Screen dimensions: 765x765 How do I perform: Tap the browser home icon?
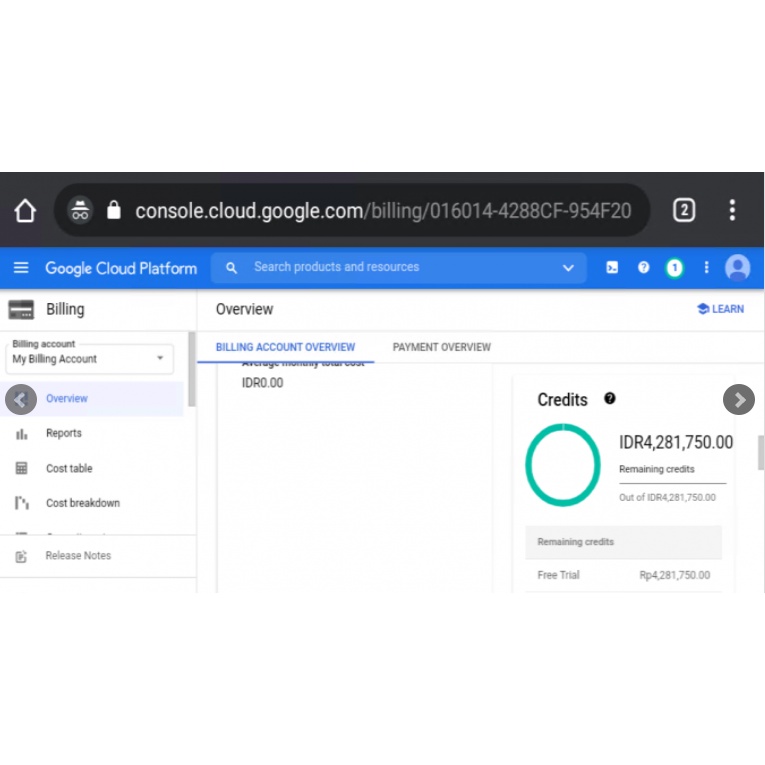(25, 211)
